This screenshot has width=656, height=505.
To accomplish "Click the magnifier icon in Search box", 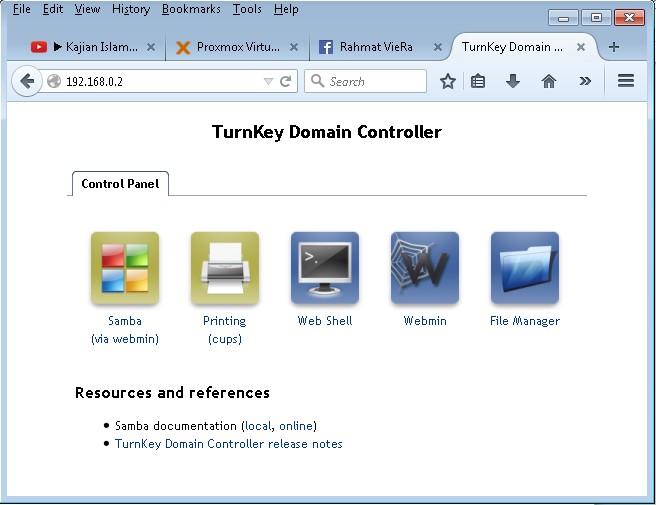I will (x=318, y=81).
